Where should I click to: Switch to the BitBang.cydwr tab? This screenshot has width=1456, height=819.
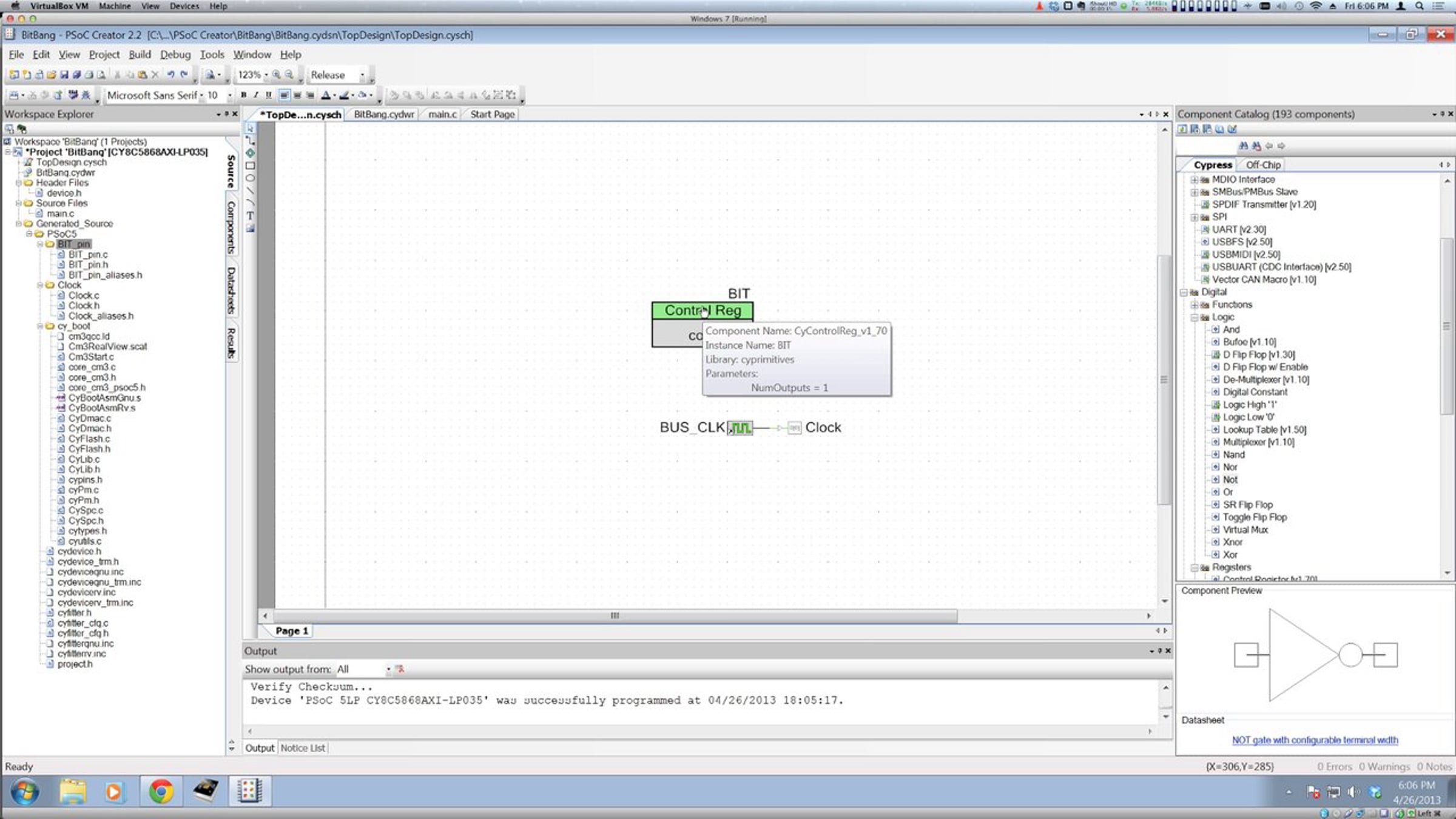coord(383,115)
